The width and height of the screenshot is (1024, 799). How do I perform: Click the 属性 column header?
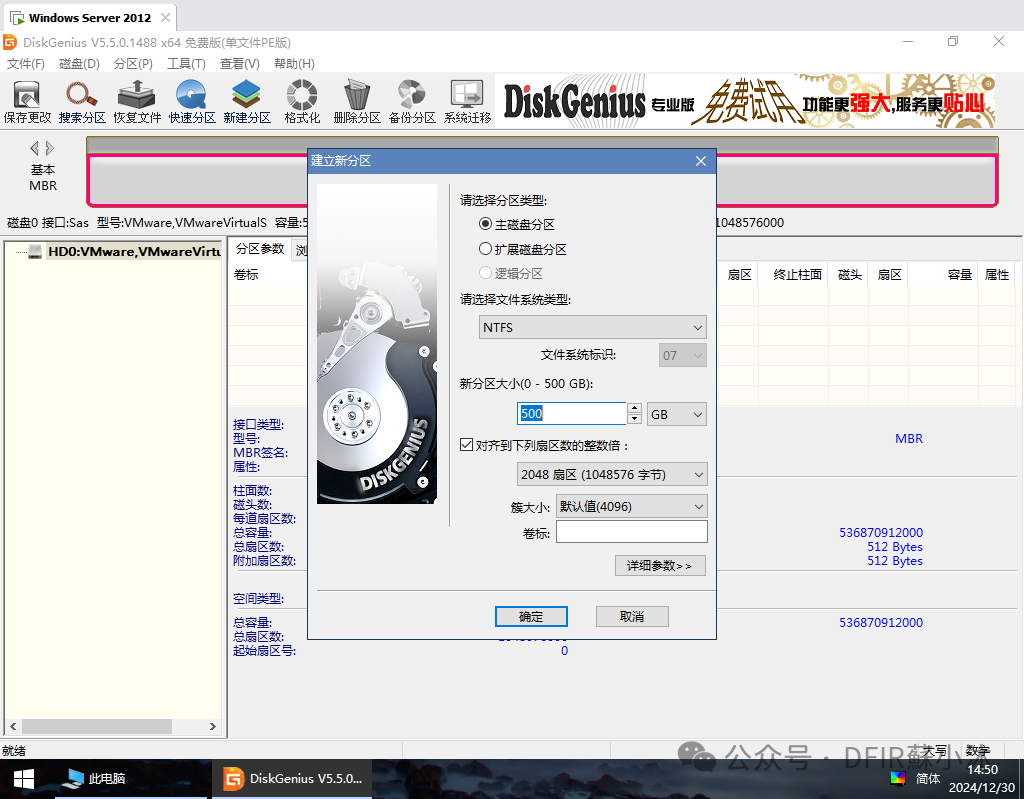click(997, 274)
